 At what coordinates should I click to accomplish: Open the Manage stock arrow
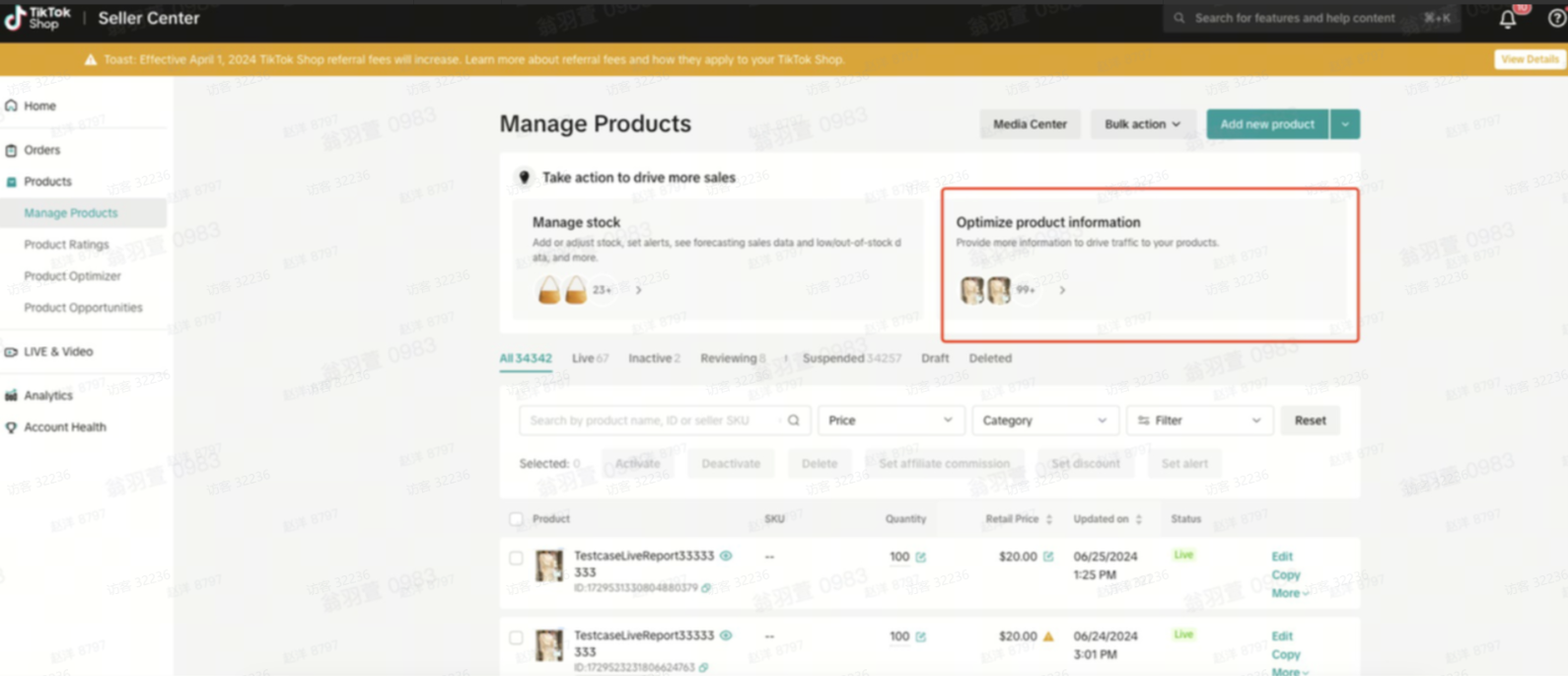(x=639, y=290)
